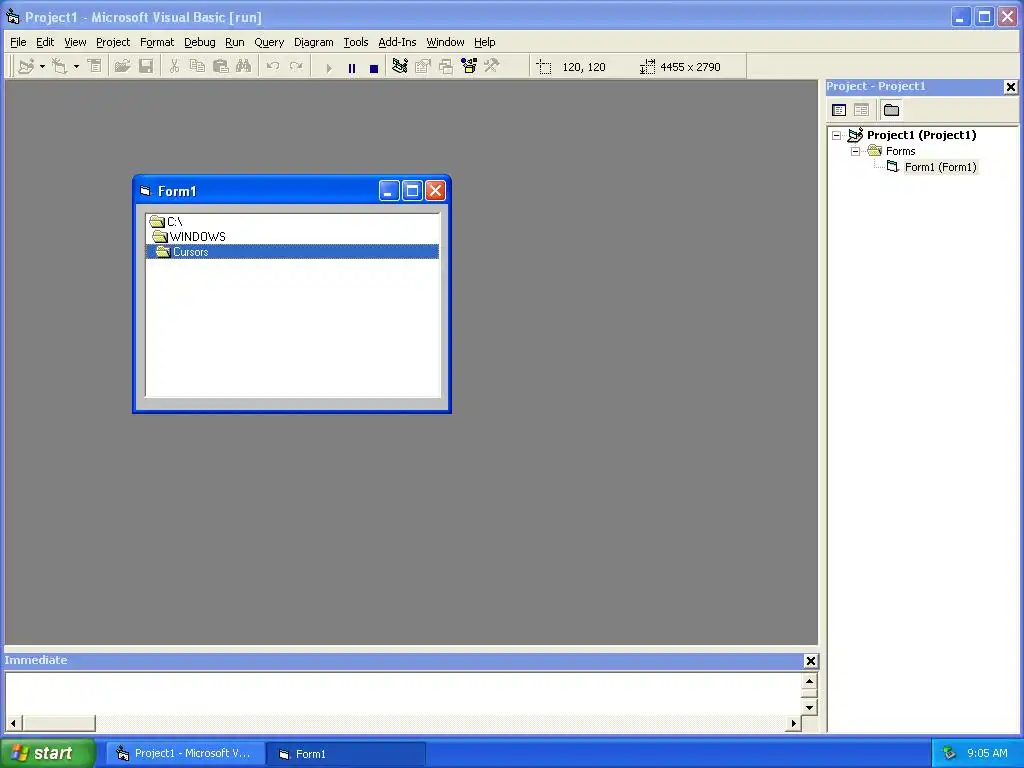Open the Help menu
The width and height of the screenshot is (1024, 768).
tap(485, 42)
